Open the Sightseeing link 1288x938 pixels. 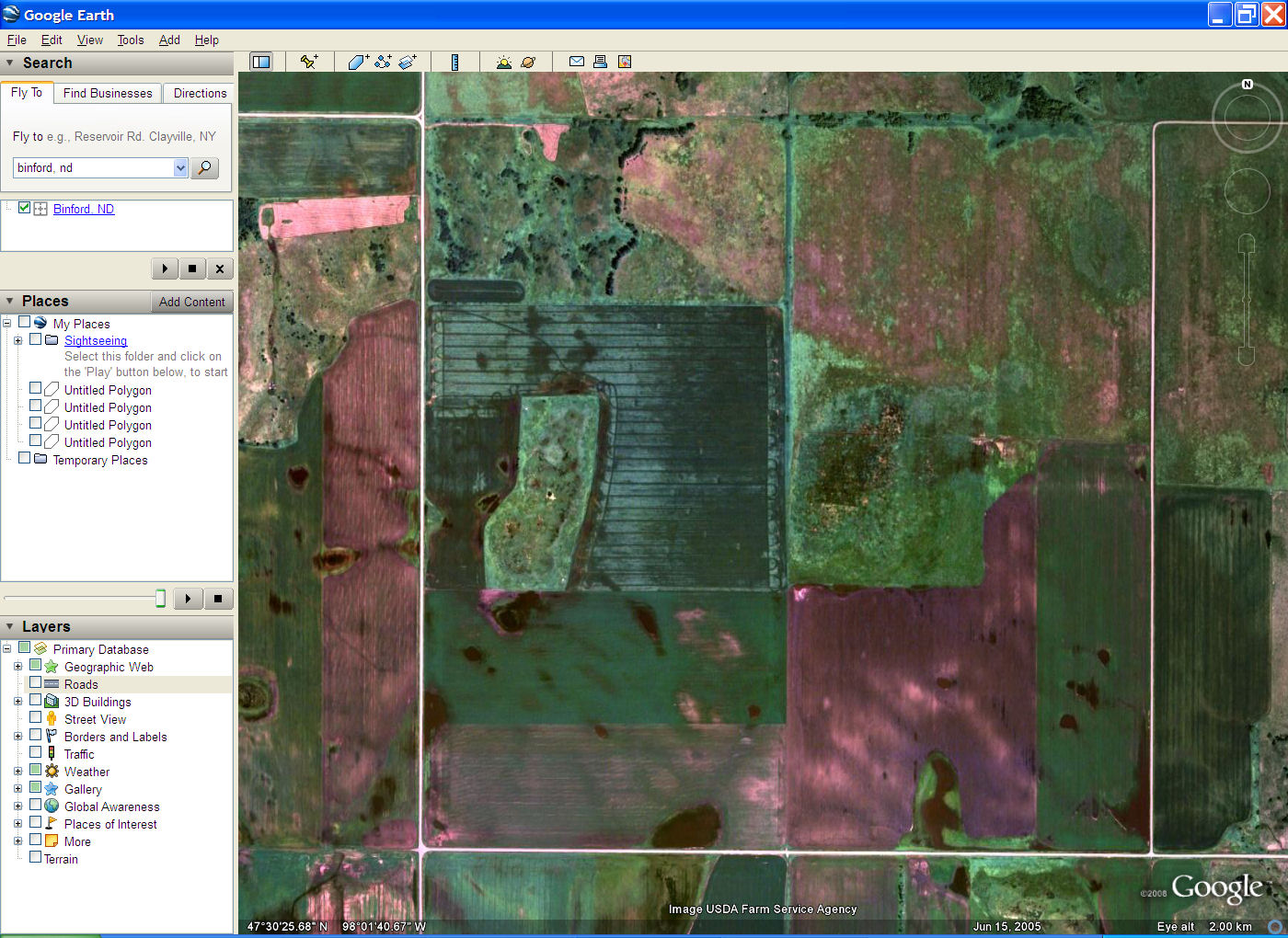pos(96,340)
